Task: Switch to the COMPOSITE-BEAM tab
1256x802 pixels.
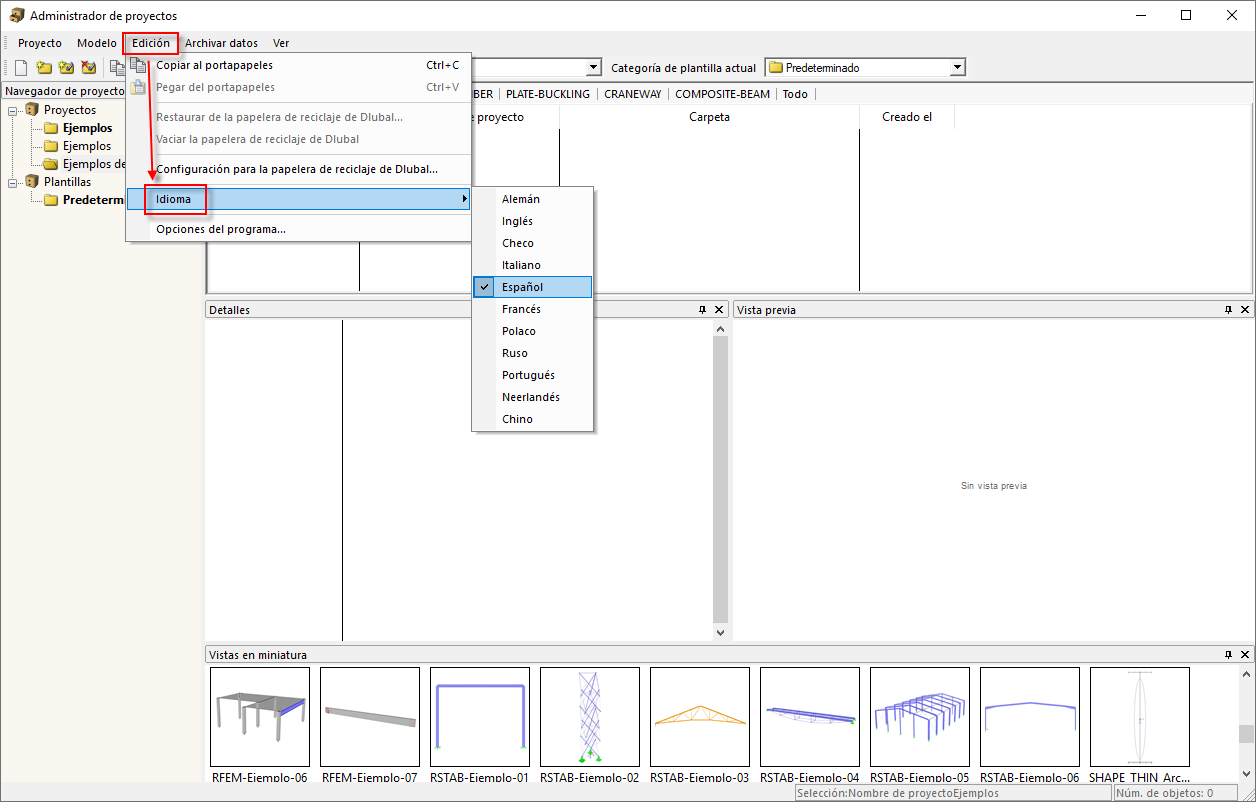Action: click(x=722, y=94)
